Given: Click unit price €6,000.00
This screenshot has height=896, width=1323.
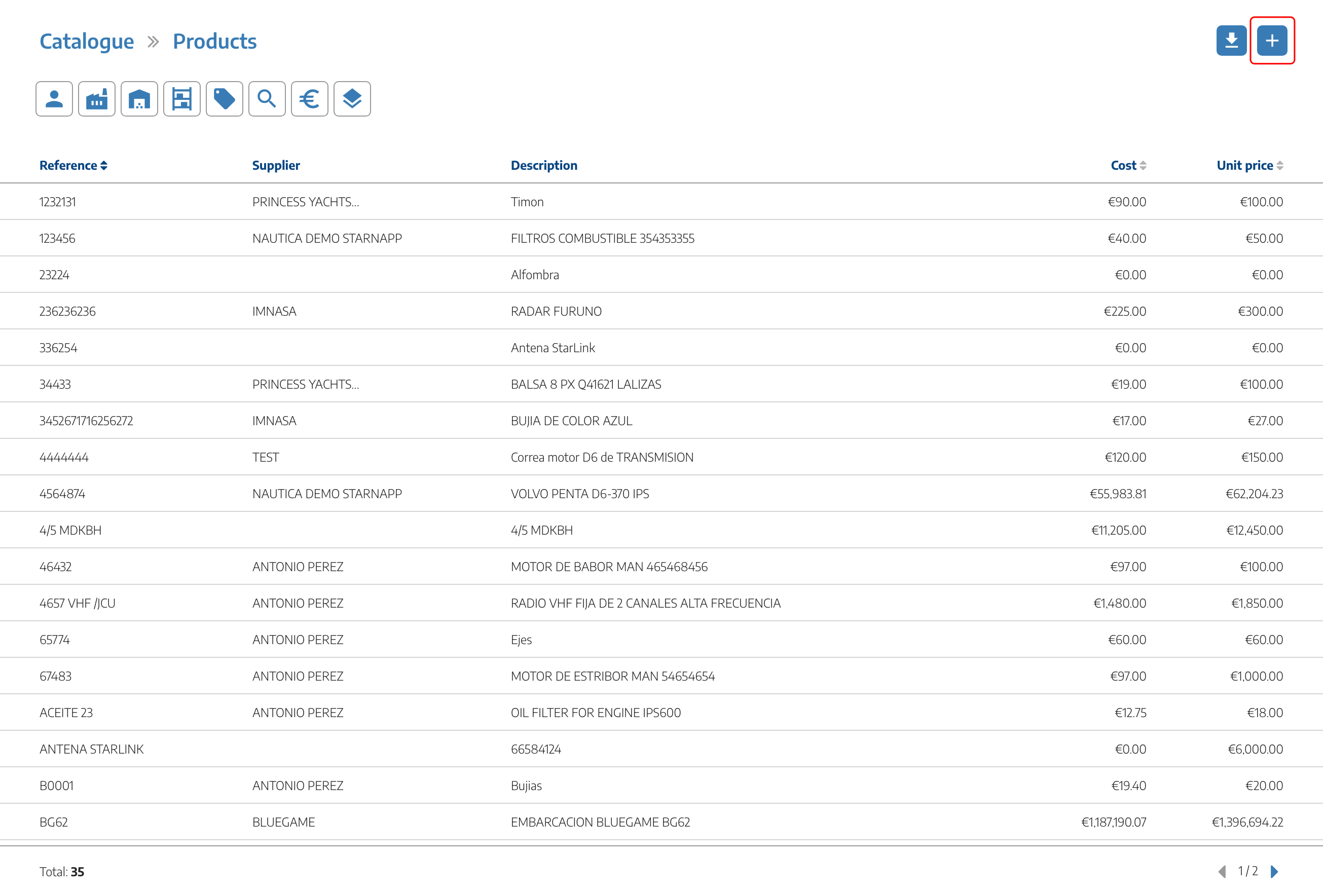Looking at the screenshot, I should pyautogui.click(x=1255, y=749).
